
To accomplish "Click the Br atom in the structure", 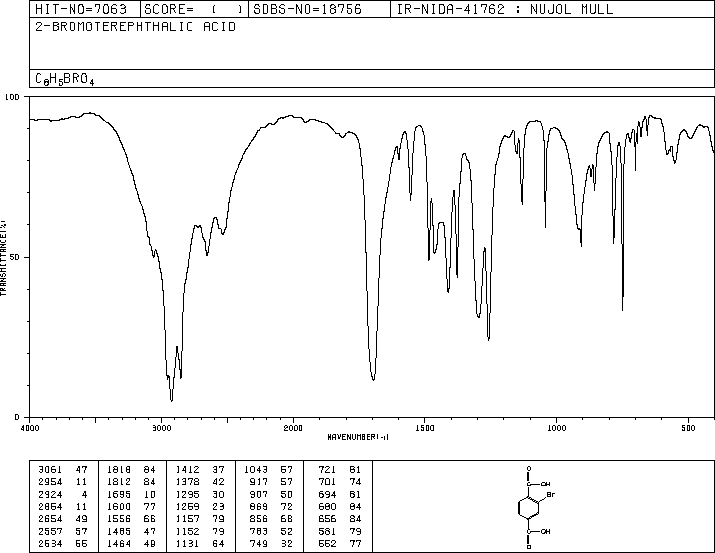I will pos(550,495).
